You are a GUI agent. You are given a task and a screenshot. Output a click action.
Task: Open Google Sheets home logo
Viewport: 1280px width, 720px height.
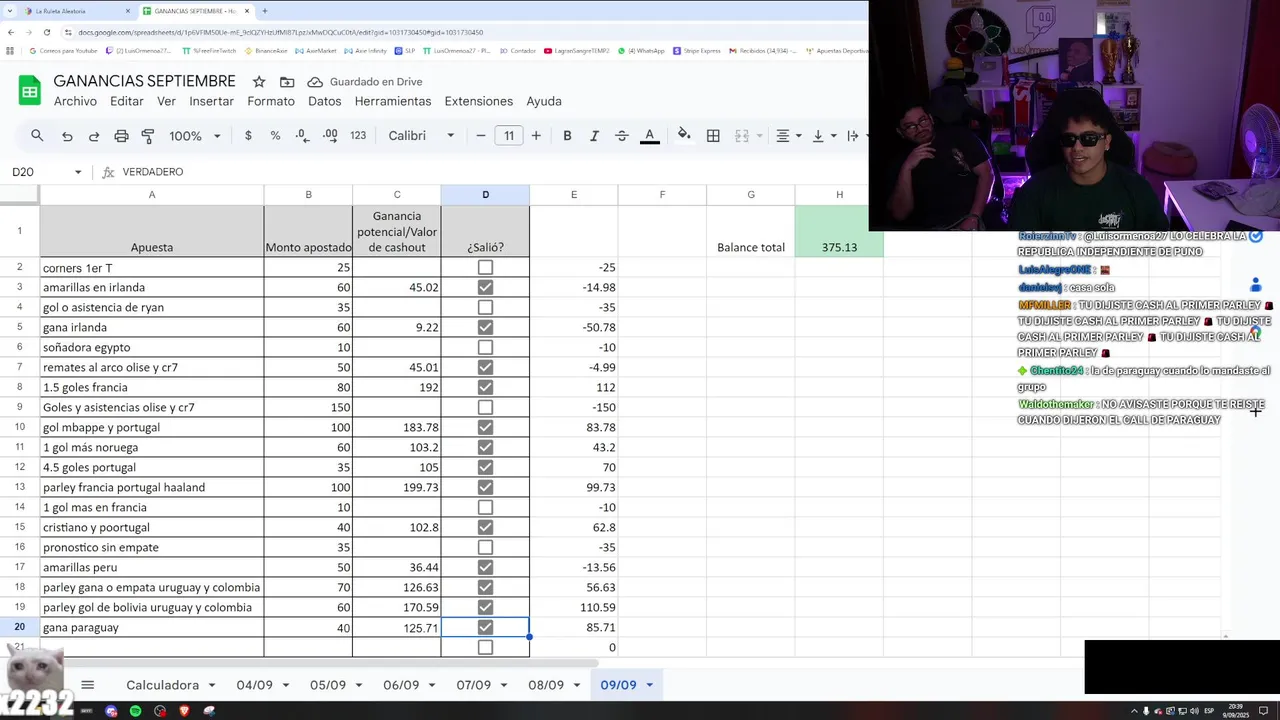(x=29, y=90)
